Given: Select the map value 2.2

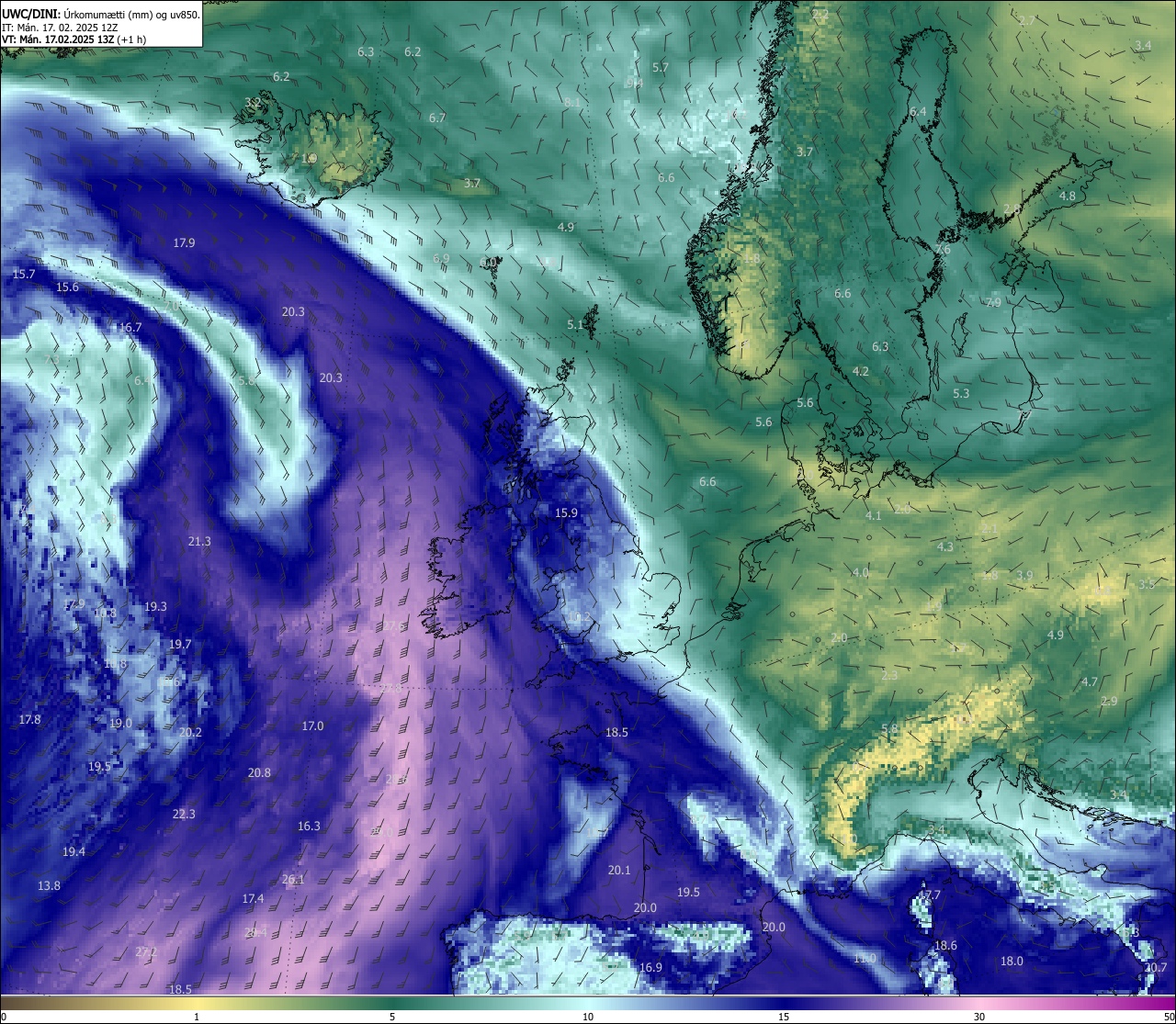Looking at the screenshot, I should pyautogui.click(x=820, y=15).
